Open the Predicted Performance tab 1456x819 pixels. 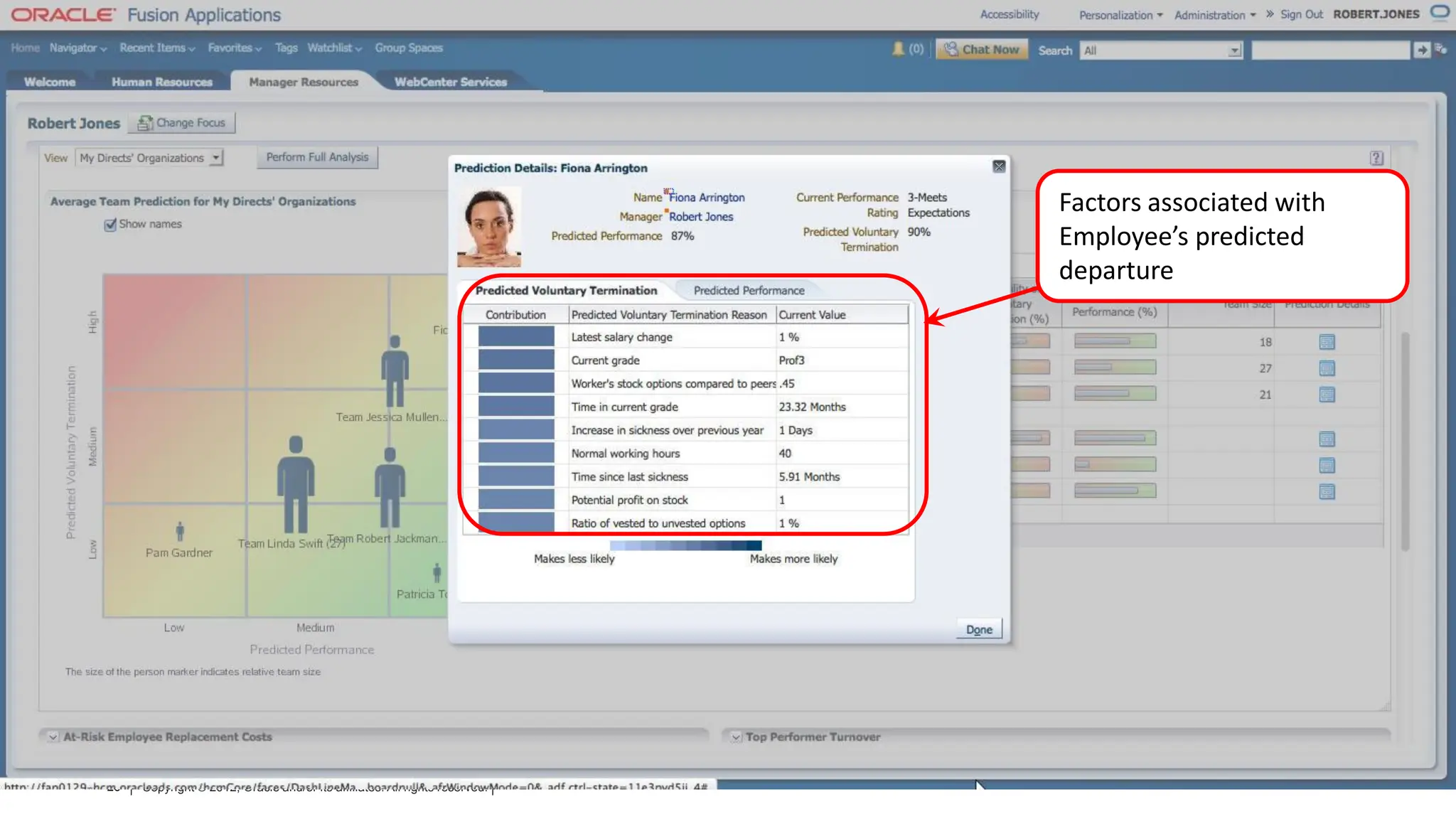749,290
